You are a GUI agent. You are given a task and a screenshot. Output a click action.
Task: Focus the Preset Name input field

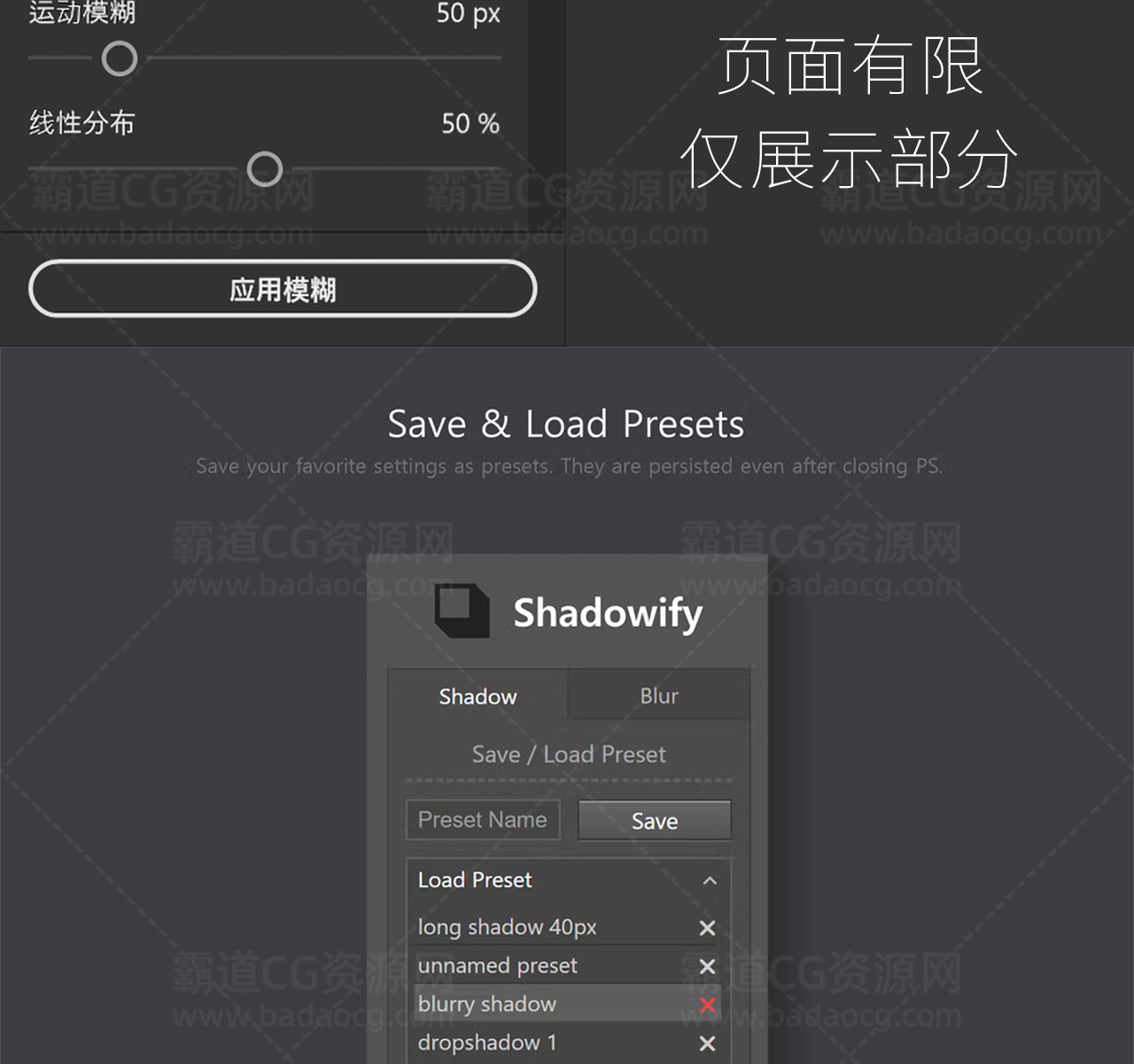click(483, 819)
